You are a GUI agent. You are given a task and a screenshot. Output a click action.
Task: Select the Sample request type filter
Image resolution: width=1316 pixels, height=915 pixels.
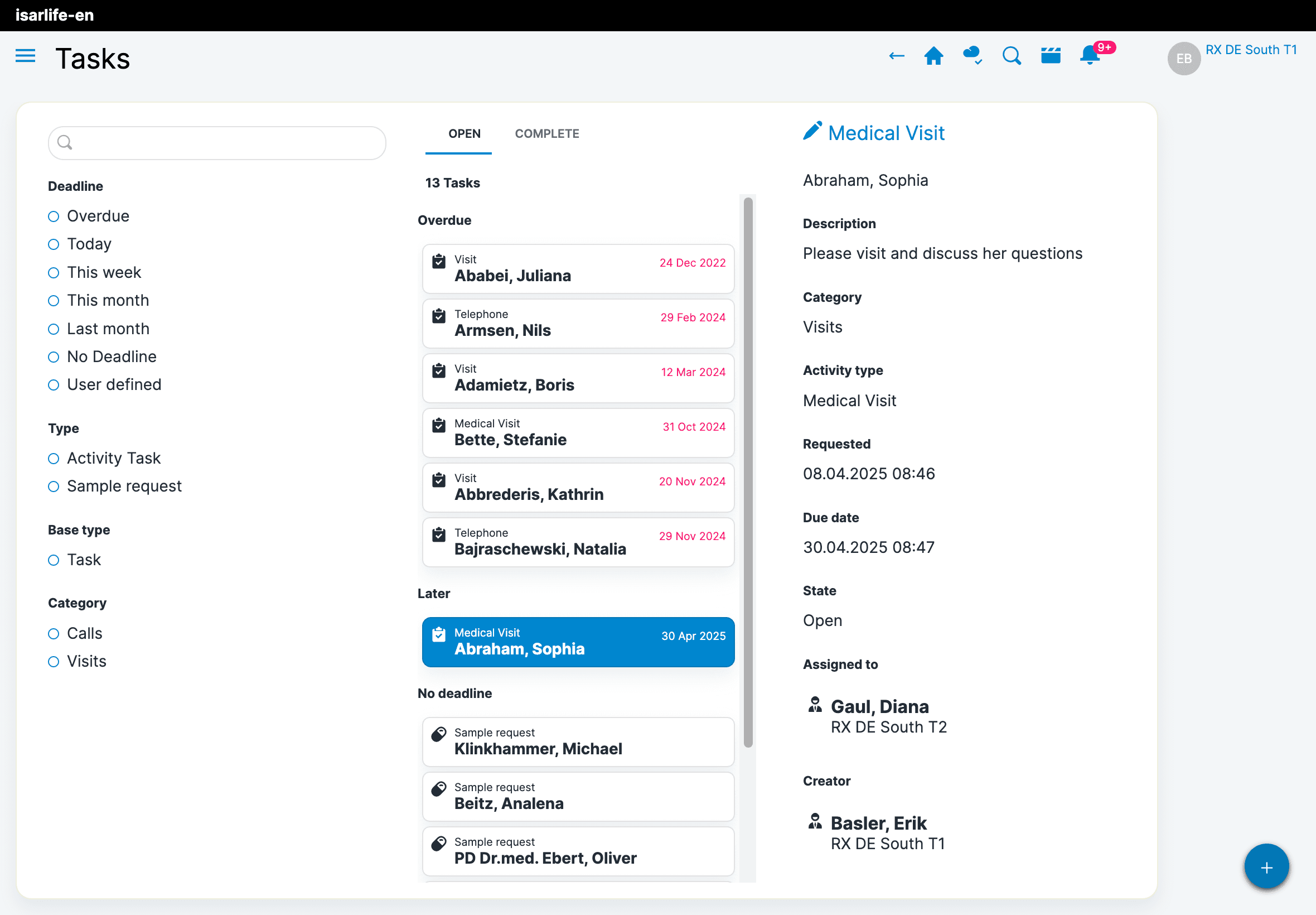pyautogui.click(x=54, y=486)
